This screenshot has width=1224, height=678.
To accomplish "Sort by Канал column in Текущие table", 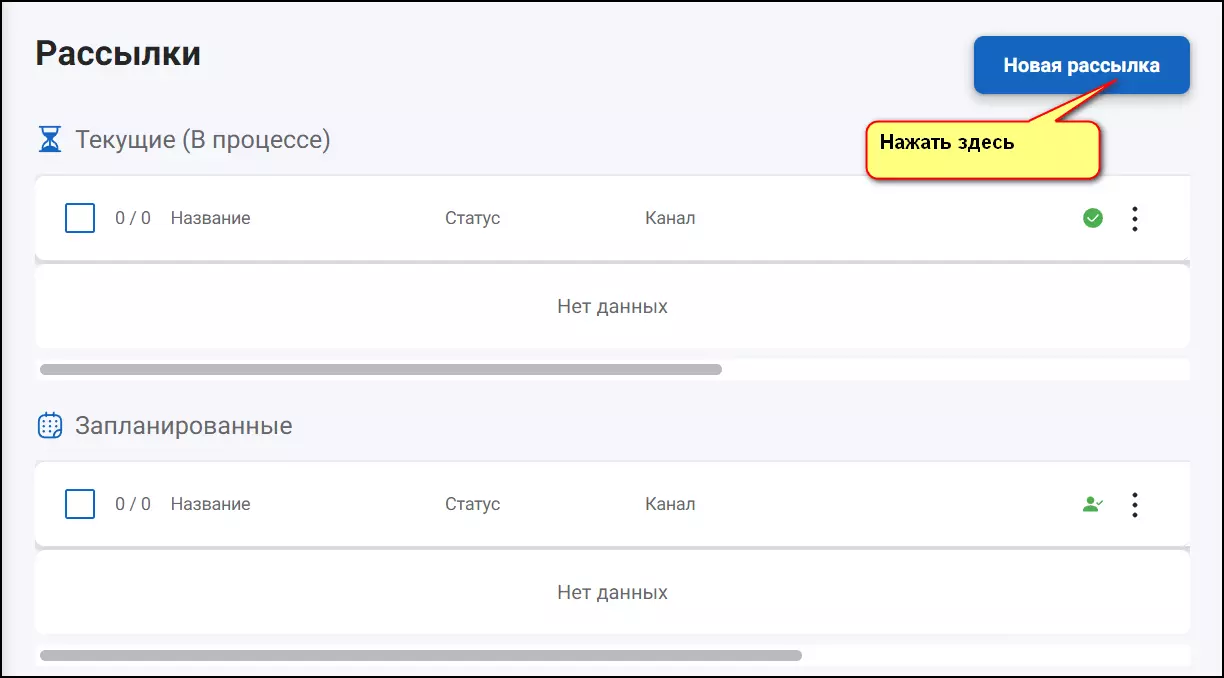I will pos(670,218).
